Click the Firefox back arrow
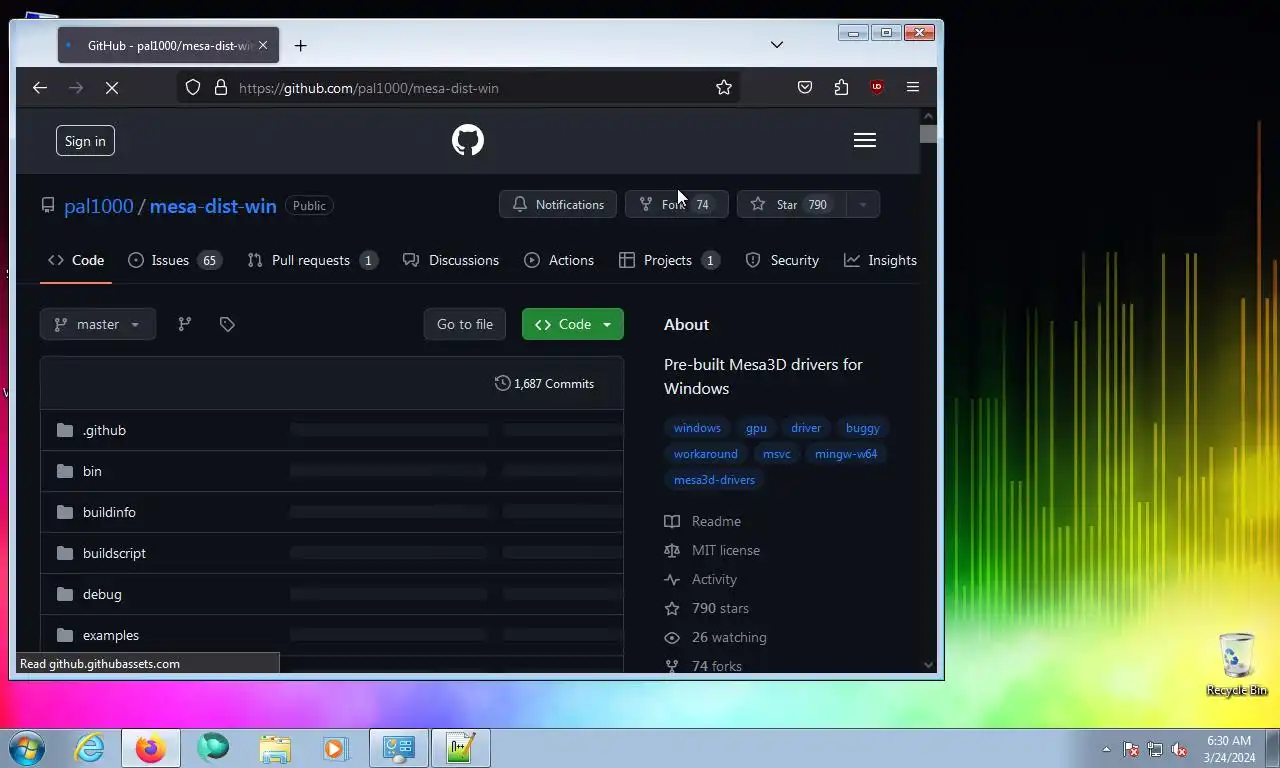The image size is (1280, 768). pos(40,88)
